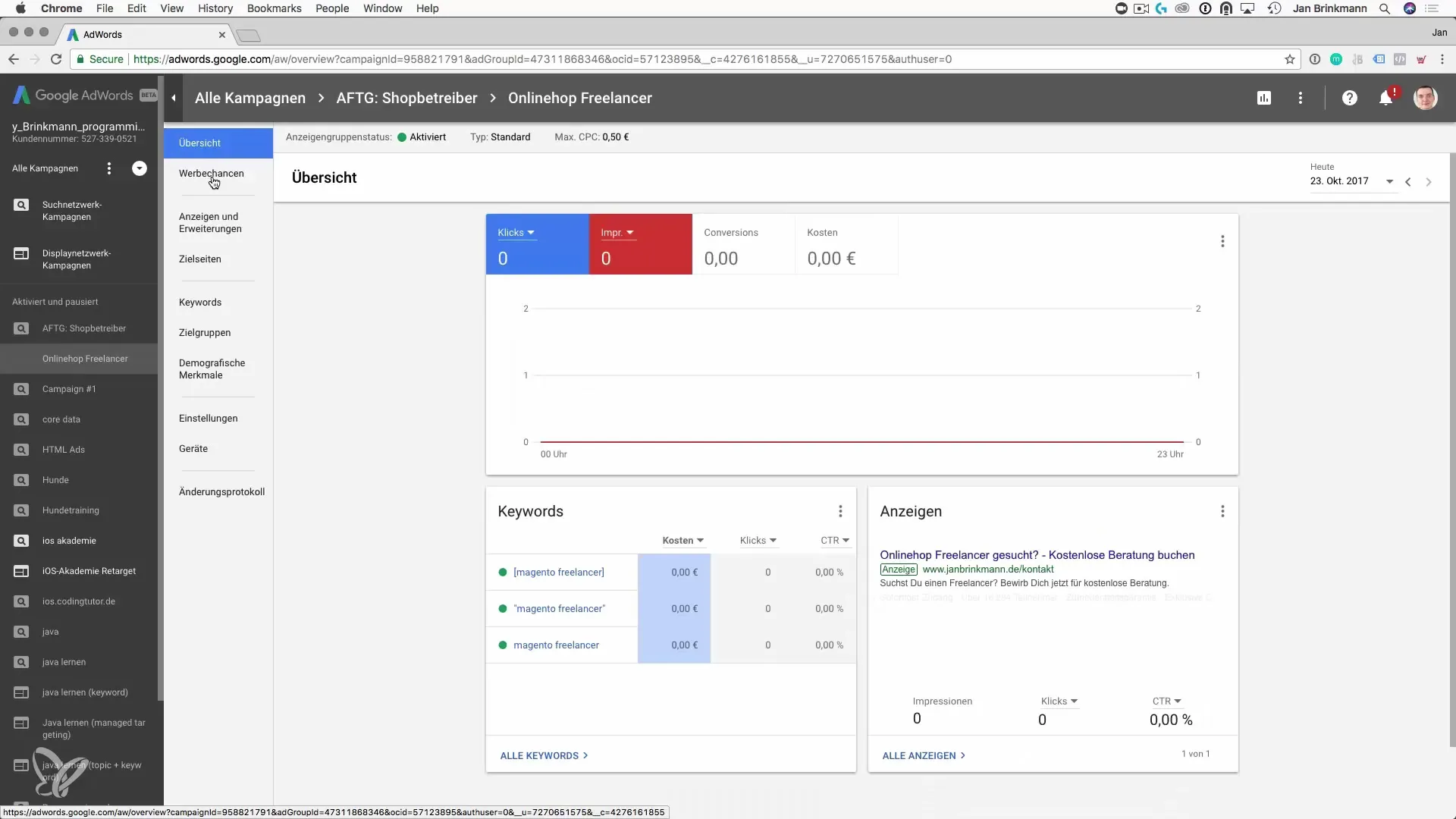Click the HTML Ads campaign icon
The height and width of the screenshot is (819, 1456).
[x=21, y=450]
